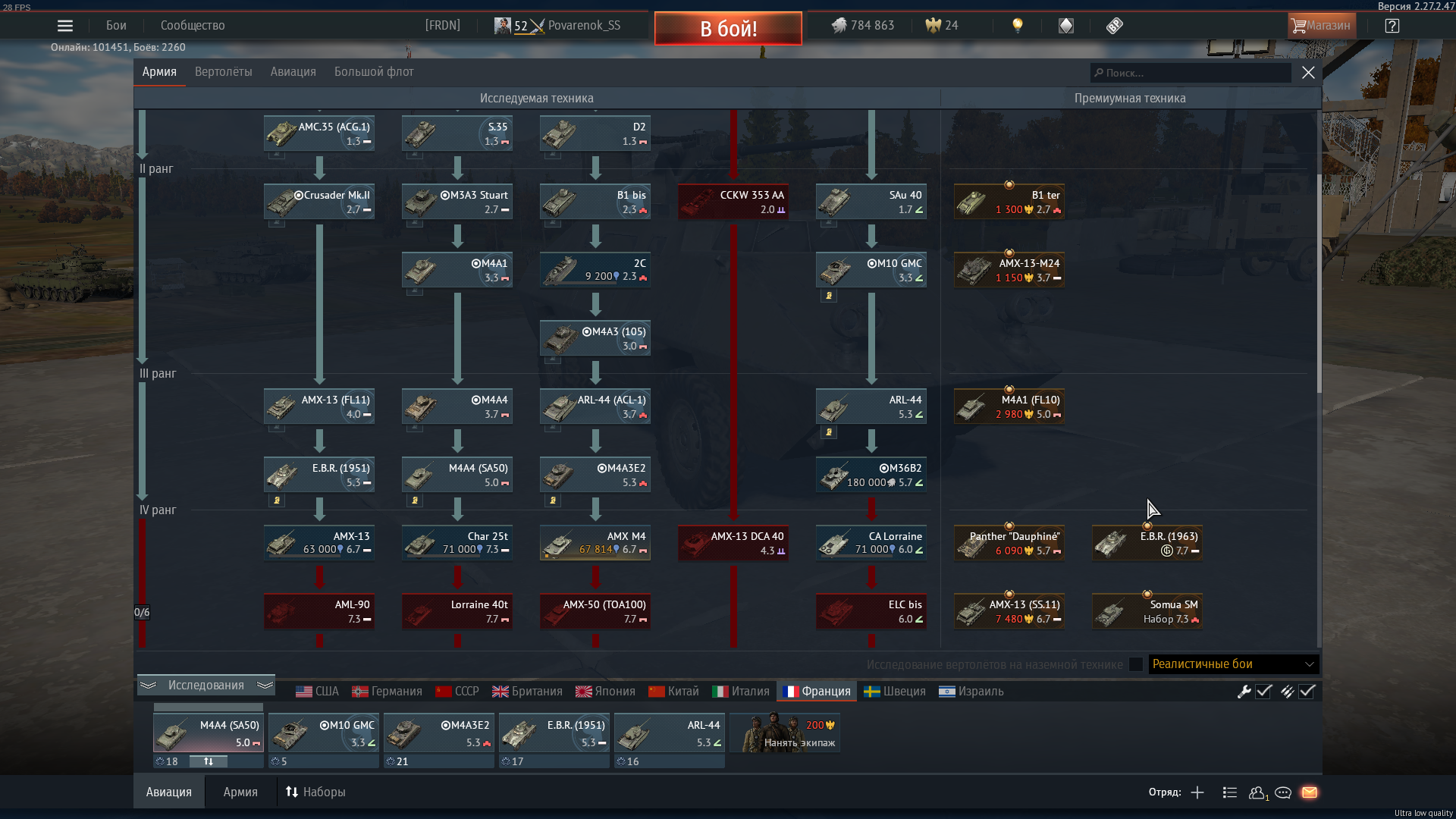
Task: Focus the Поиск search field
Action: [1191, 73]
